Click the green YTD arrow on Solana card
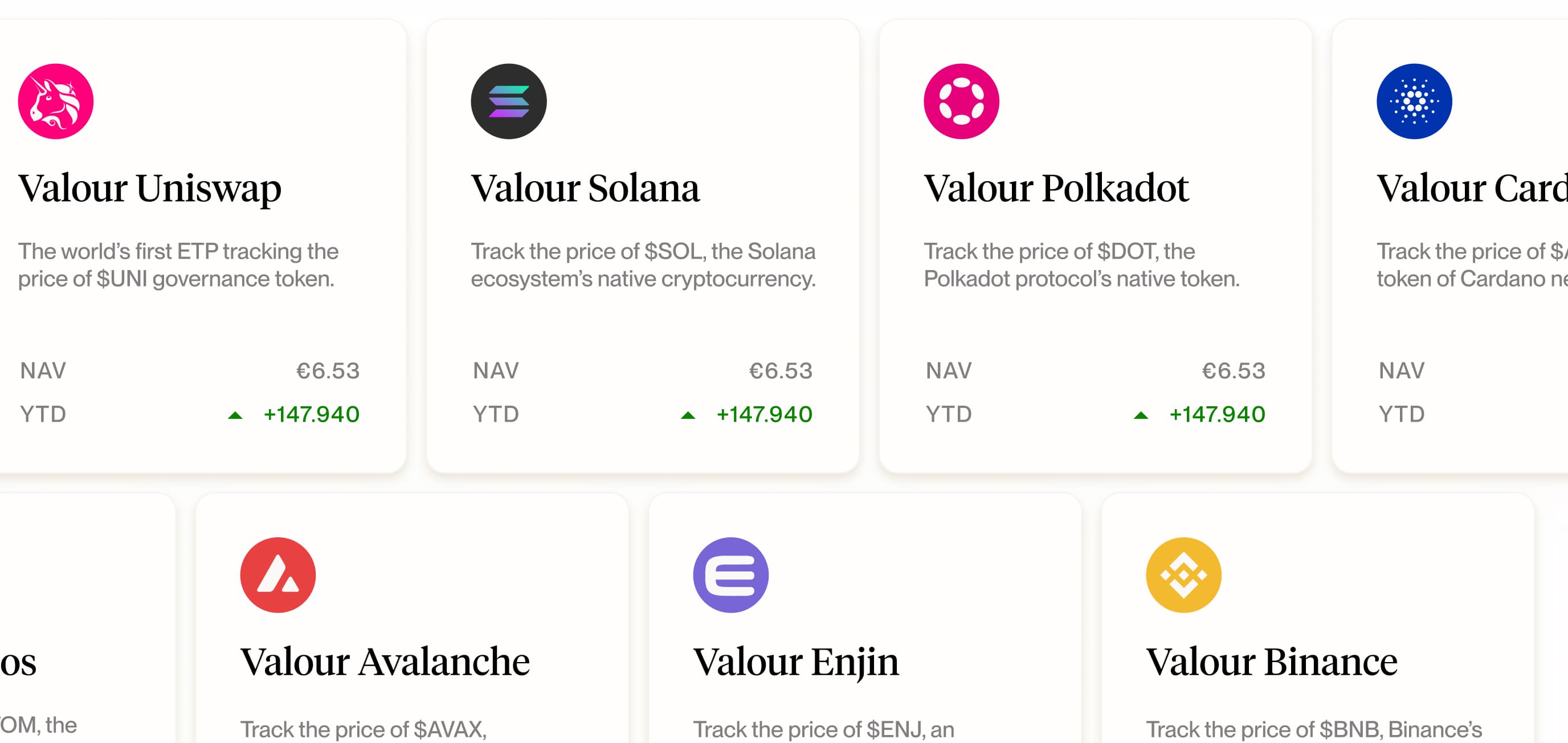This screenshot has width=1568, height=743. coord(688,415)
